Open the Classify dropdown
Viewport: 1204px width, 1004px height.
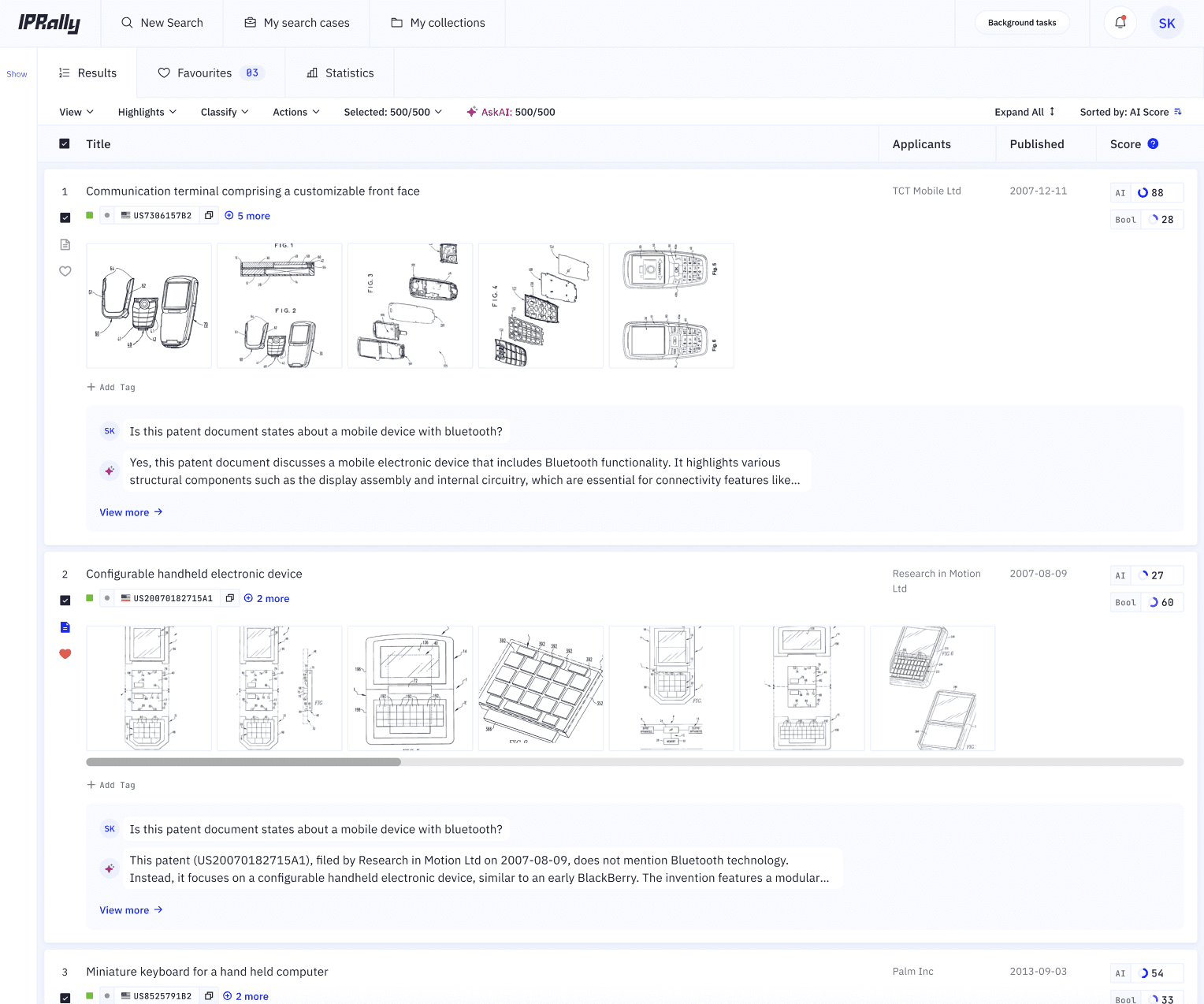(x=225, y=112)
